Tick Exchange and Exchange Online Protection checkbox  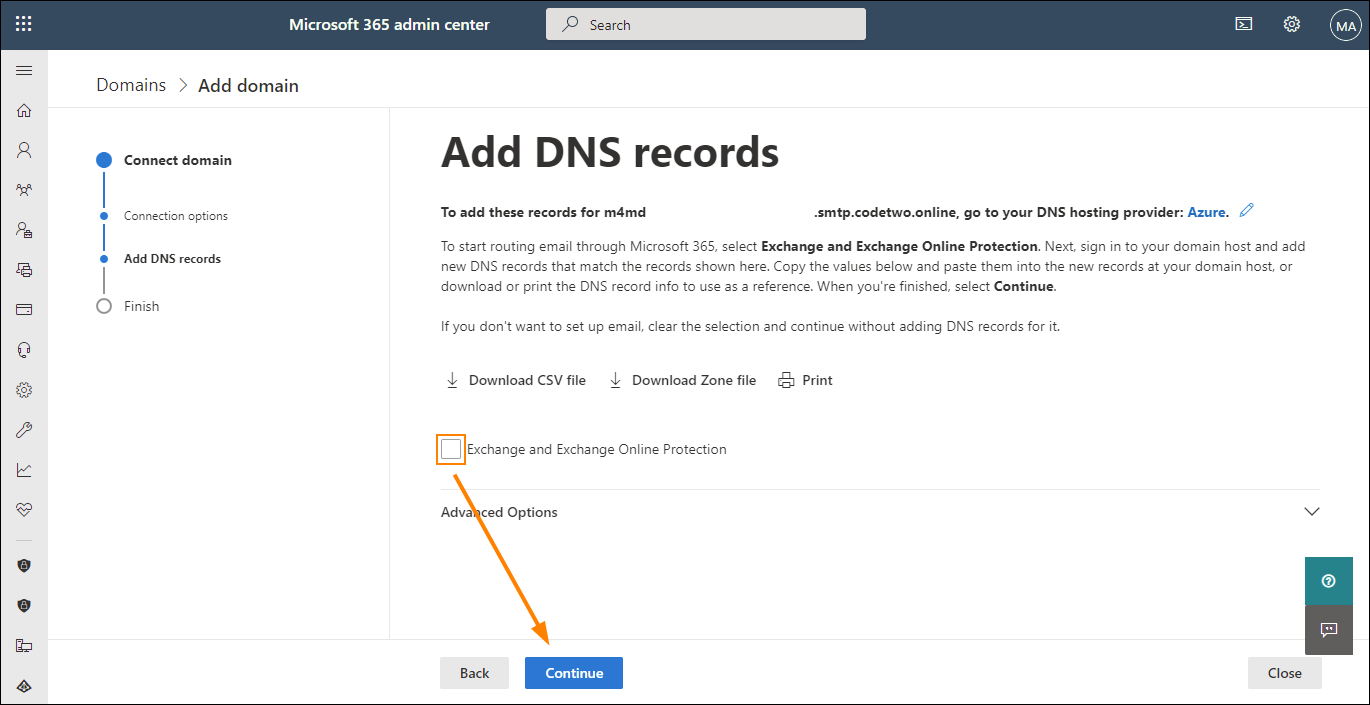(x=451, y=449)
